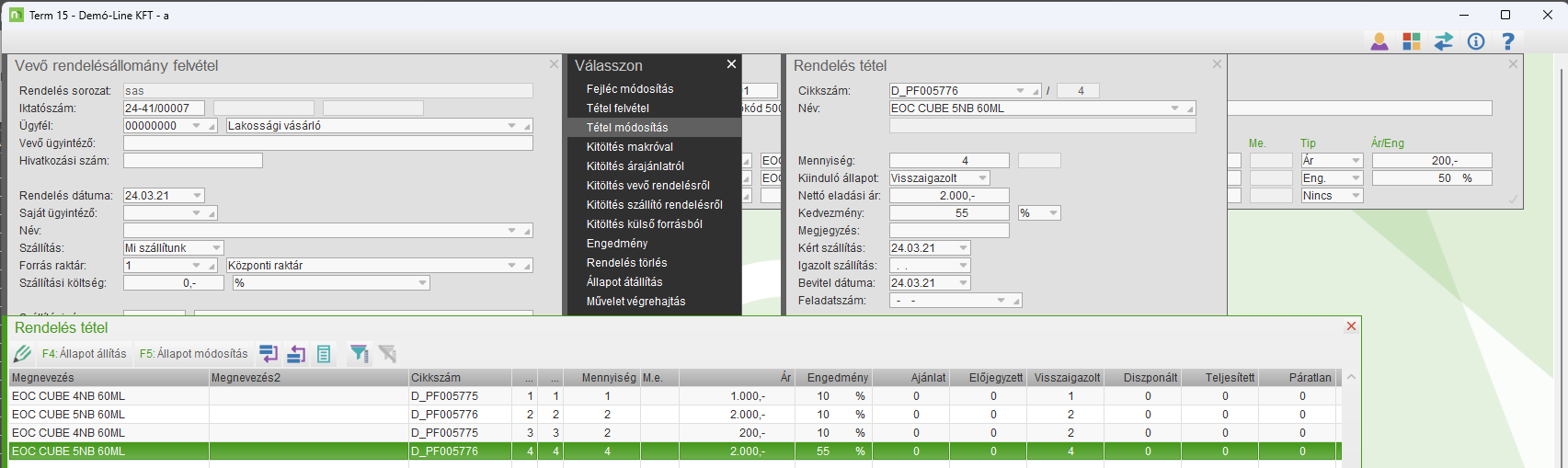Image resolution: width=1568 pixels, height=468 pixels.
Task: Click F4: Állapot állítás button
Action: pos(85,354)
